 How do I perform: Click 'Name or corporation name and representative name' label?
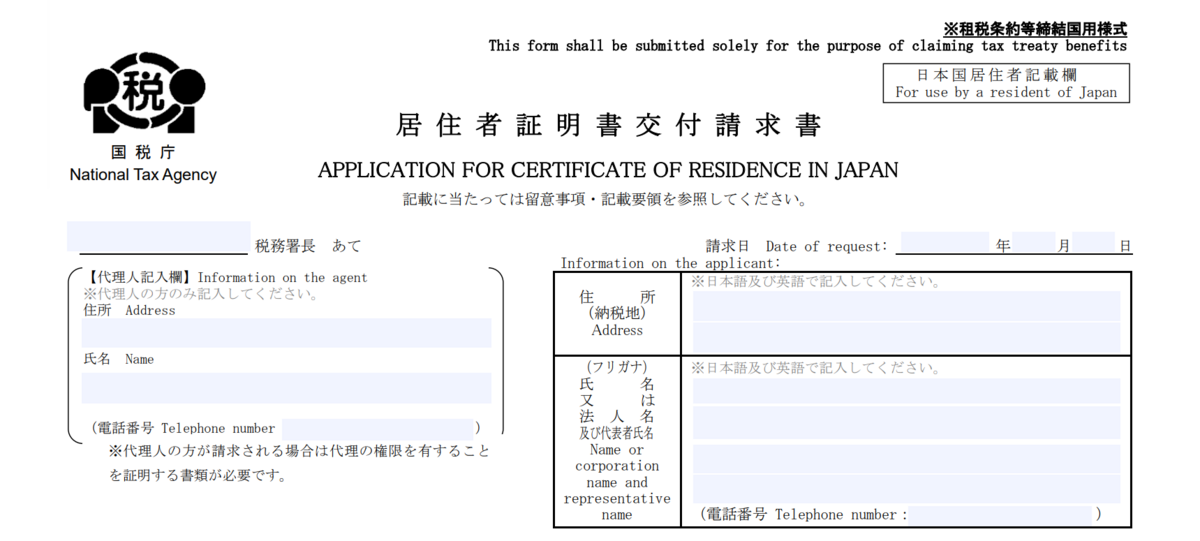tap(617, 482)
